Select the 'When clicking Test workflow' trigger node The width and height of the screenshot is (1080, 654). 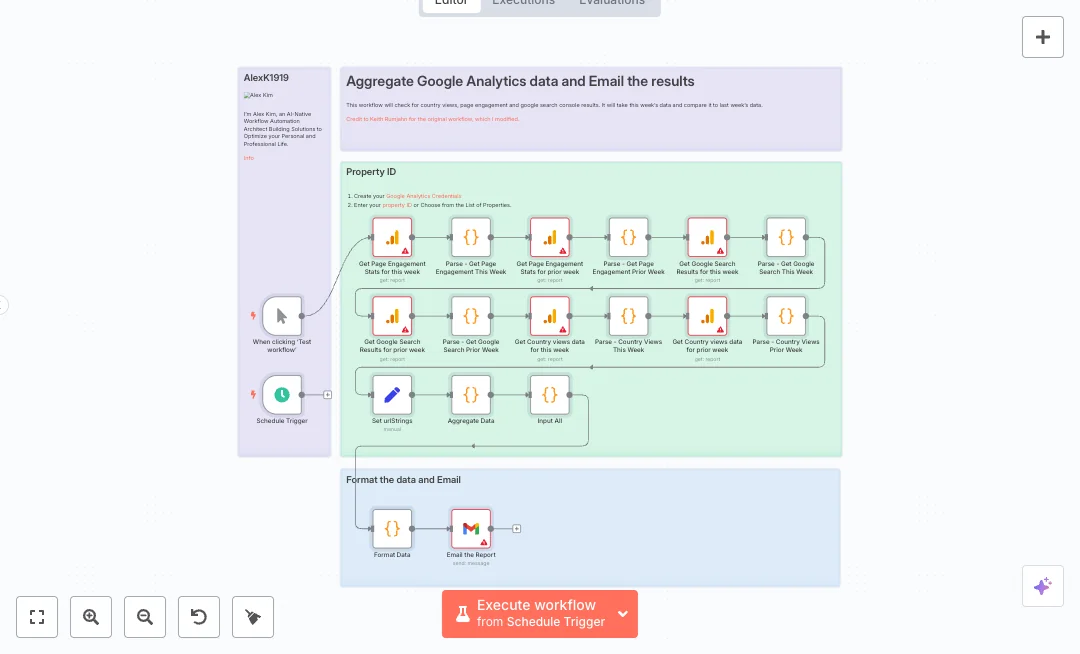282,316
